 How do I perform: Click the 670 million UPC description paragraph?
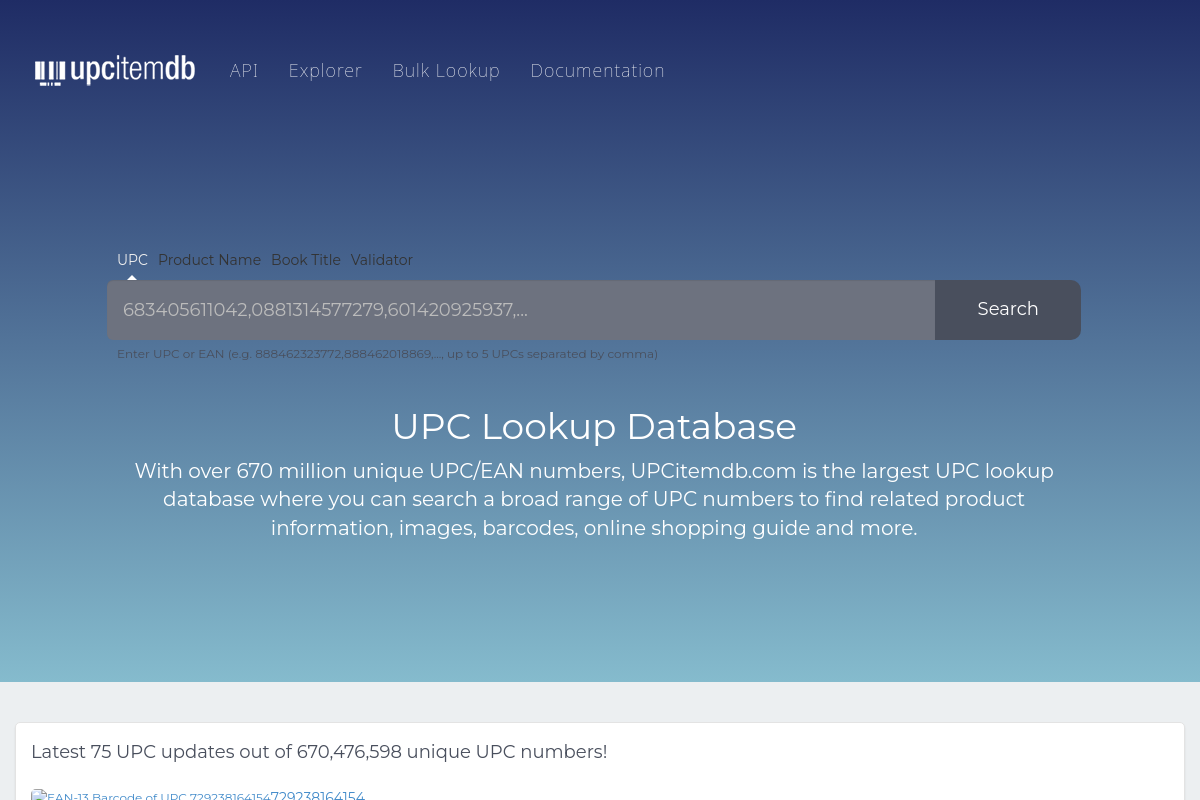[594, 499]
